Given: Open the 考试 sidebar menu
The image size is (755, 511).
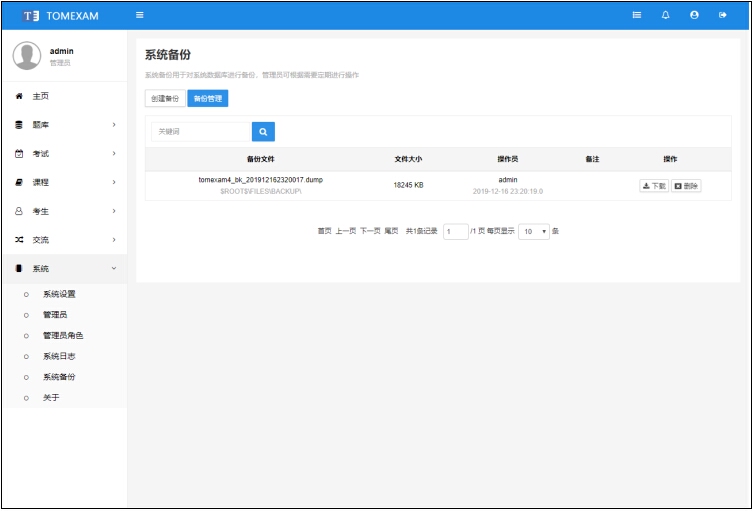Looking at the screenshot, I should [x=65, y=154].
